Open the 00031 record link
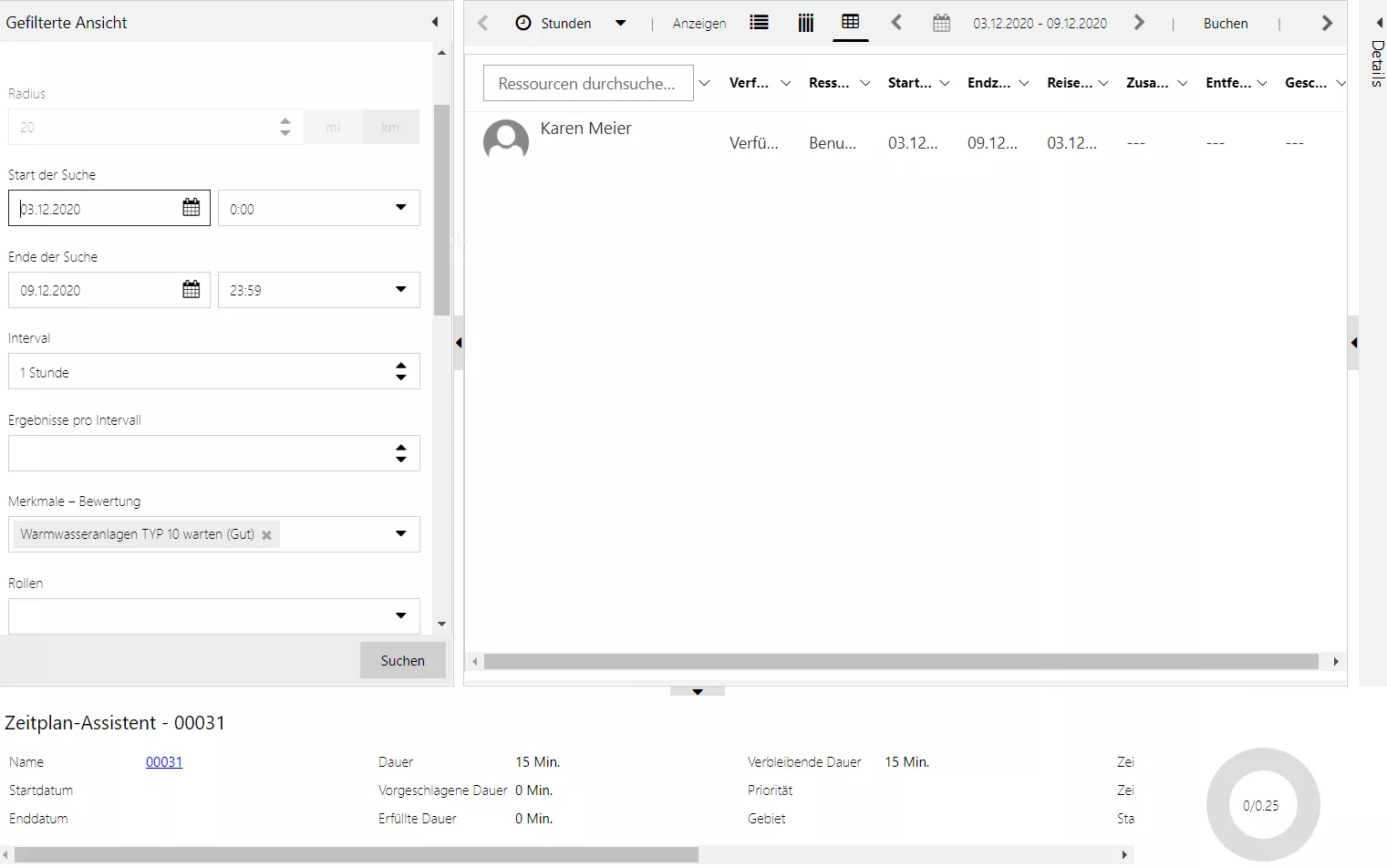 [164, 762]
